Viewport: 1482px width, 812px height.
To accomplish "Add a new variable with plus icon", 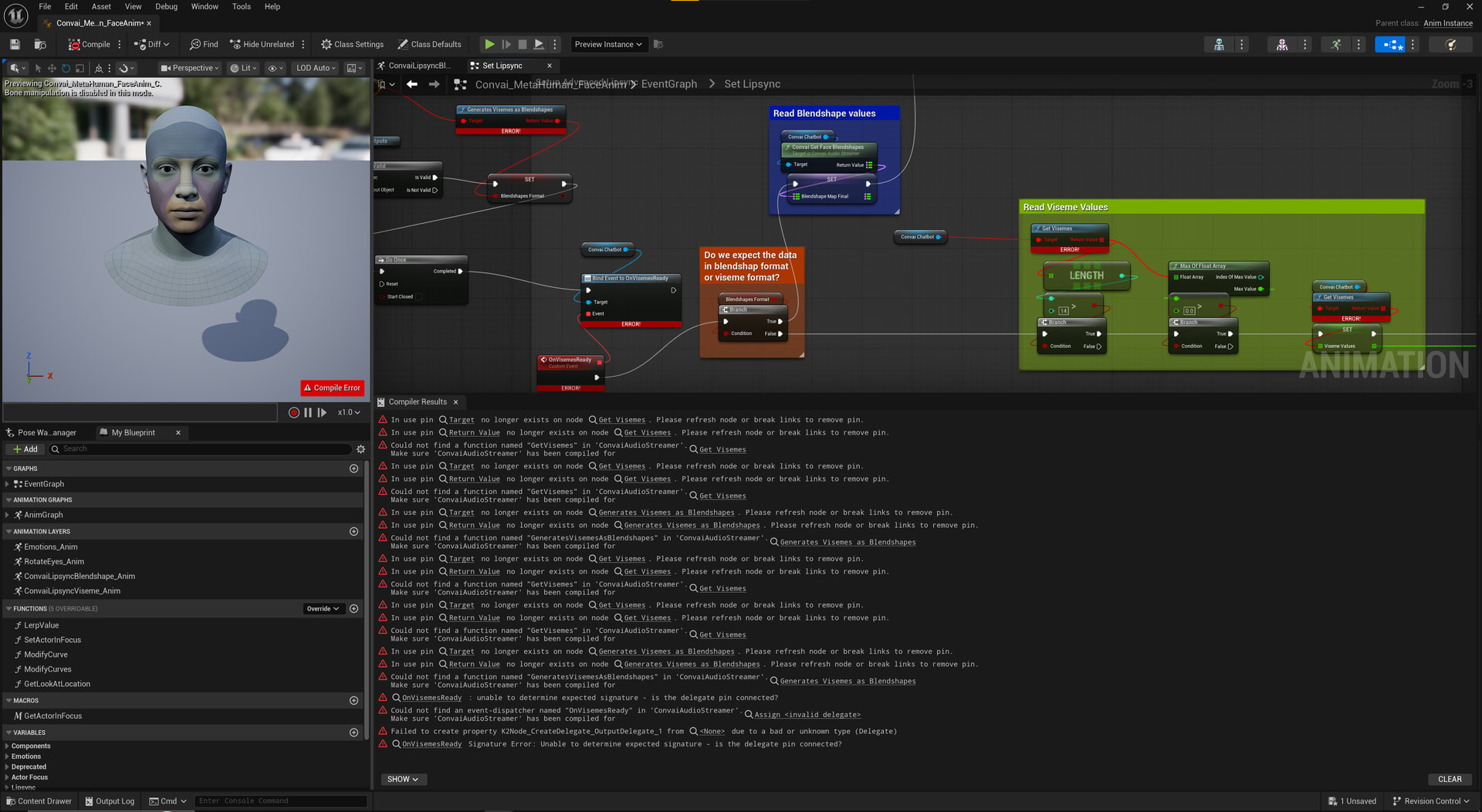I will coord(354,732).
